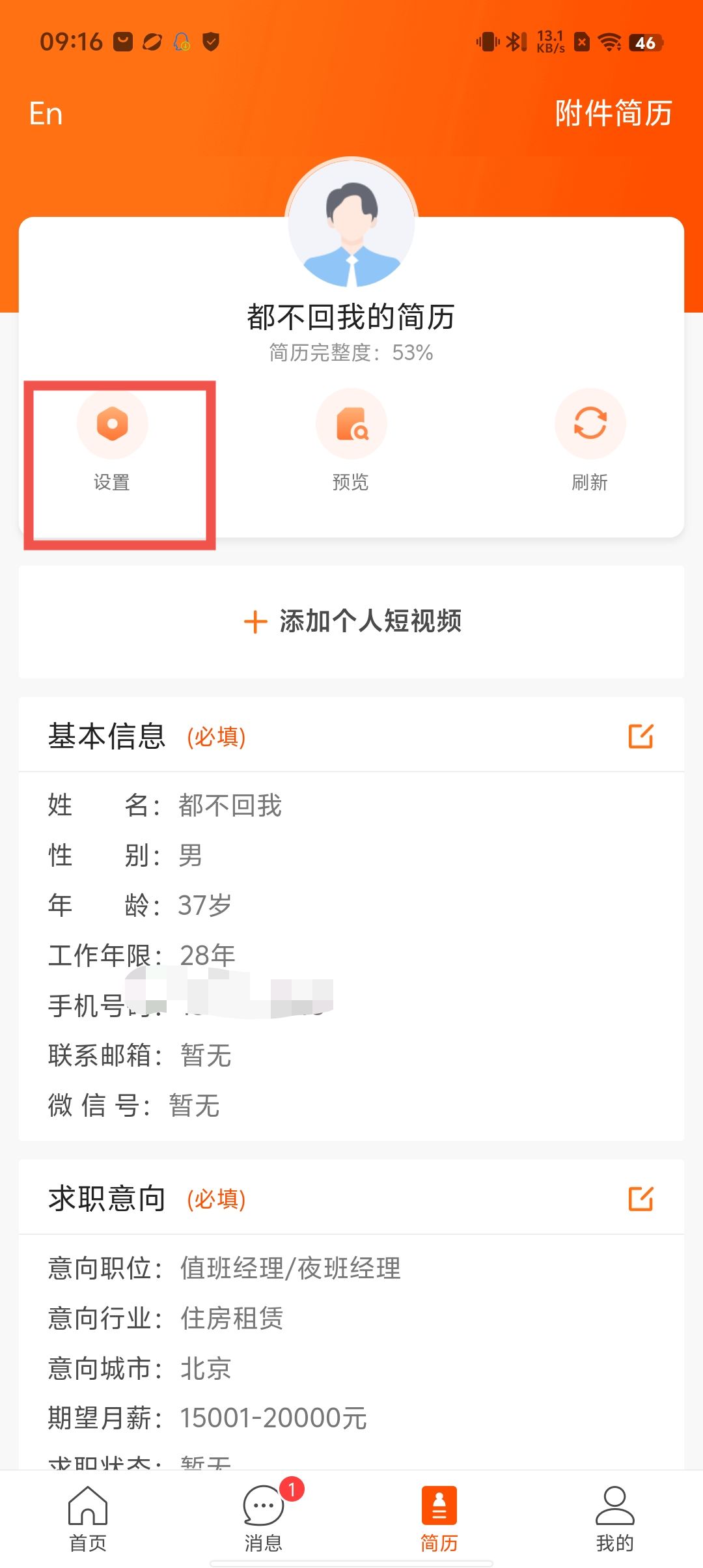The height and width of the screenshot is (1568, 703).
Task: Tap the unread message badge
Action: pyautogui.click(x=292, y=1489)
